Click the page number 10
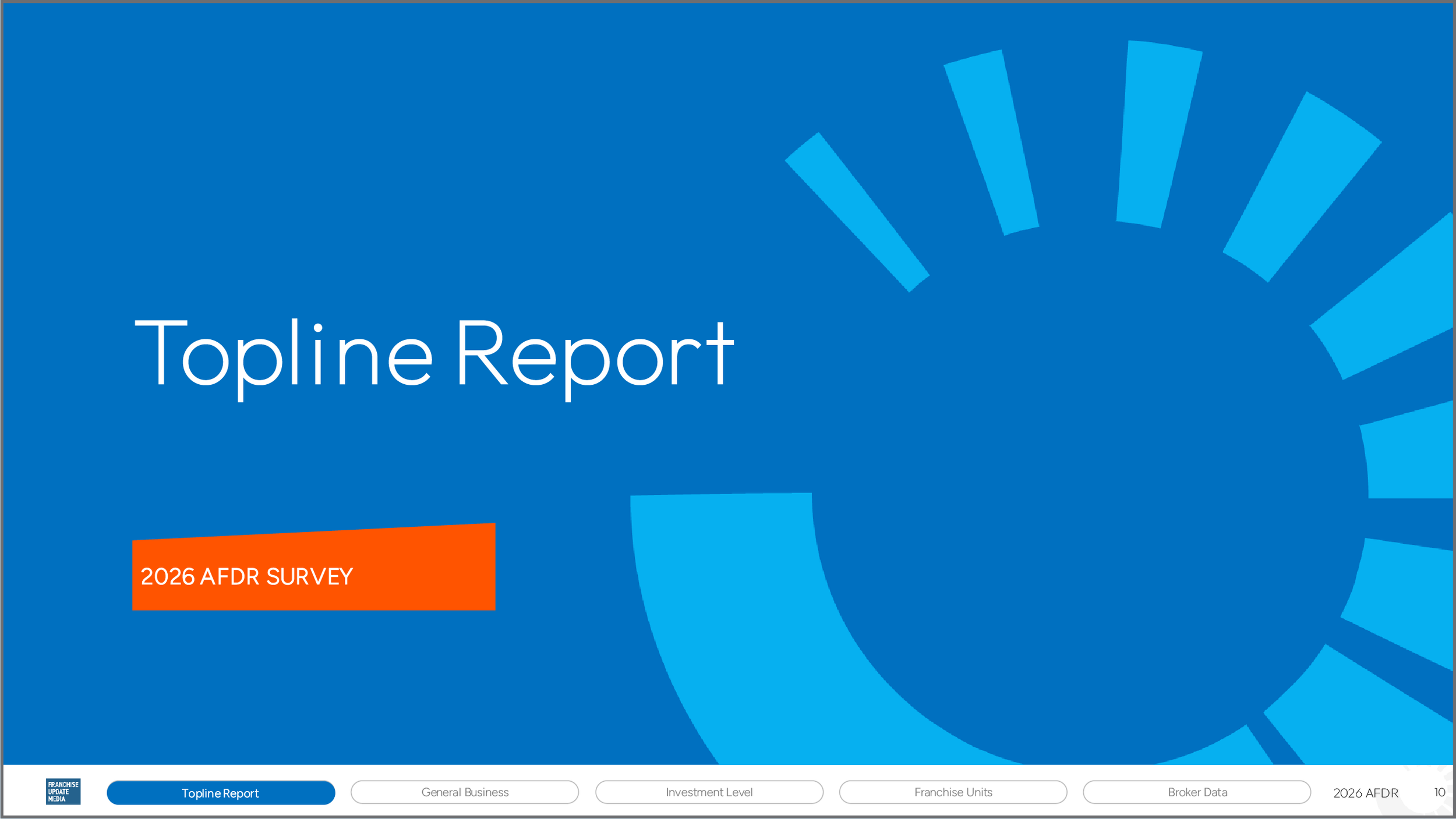Screen dimensions: 1456x819 point(1440,792)
